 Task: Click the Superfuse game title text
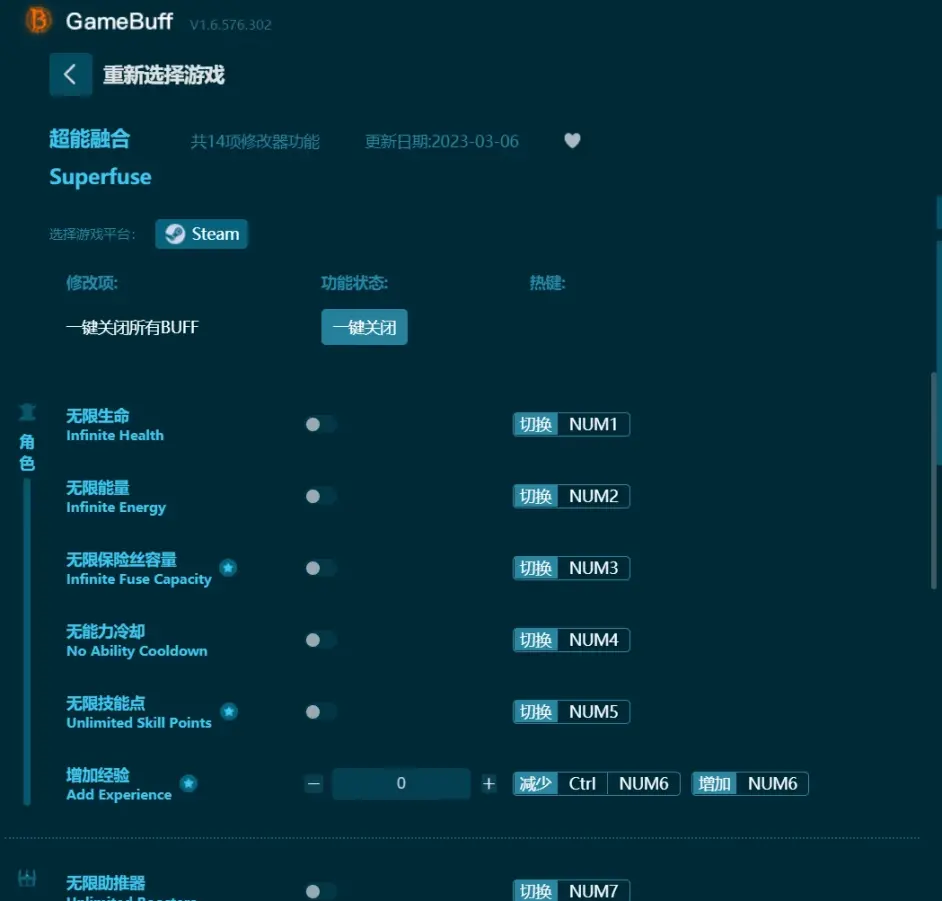click(100, 177)
